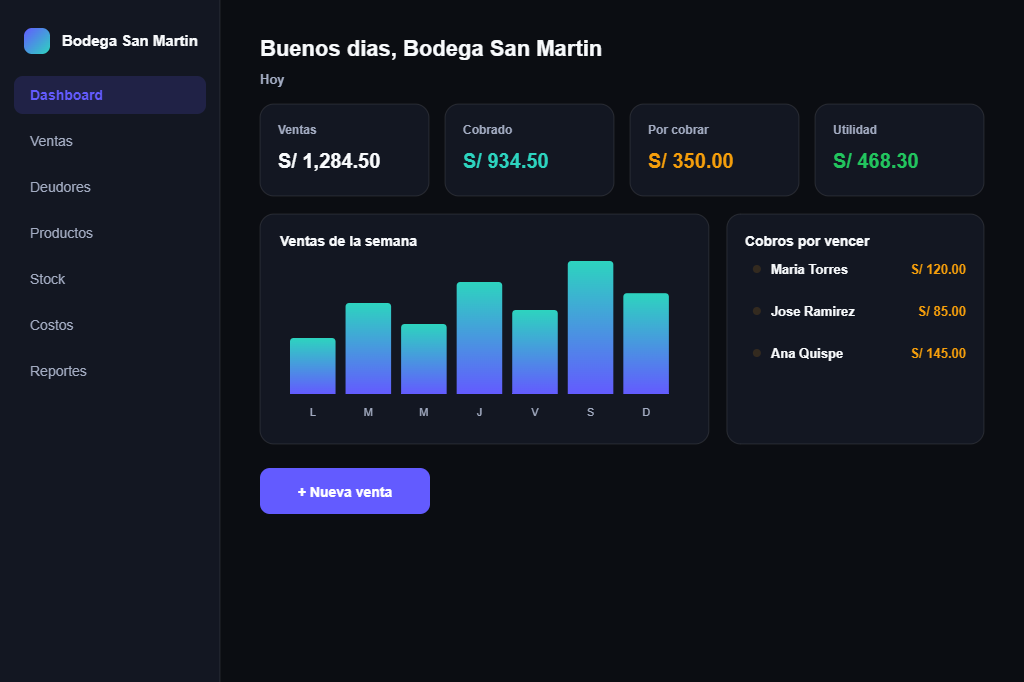Click the bar above the L label
1024x682 pixels.
[x=313, y=366]
